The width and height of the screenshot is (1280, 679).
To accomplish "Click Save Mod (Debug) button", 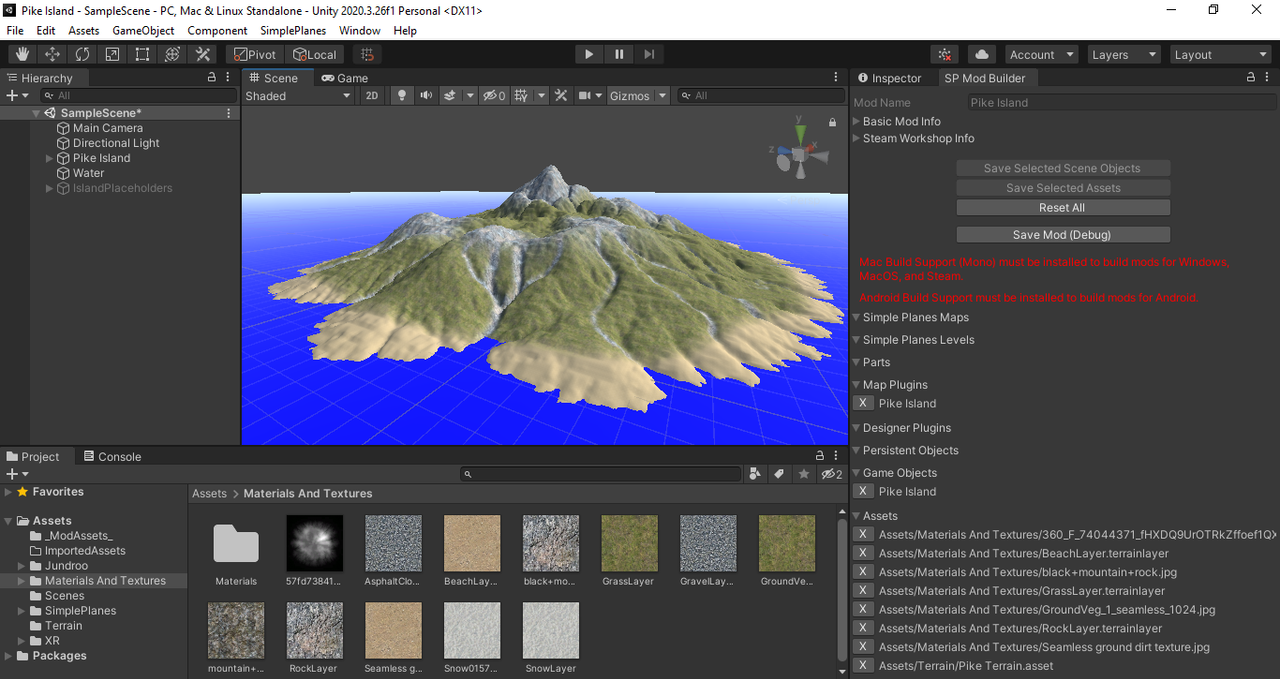I will [1062, 235].
